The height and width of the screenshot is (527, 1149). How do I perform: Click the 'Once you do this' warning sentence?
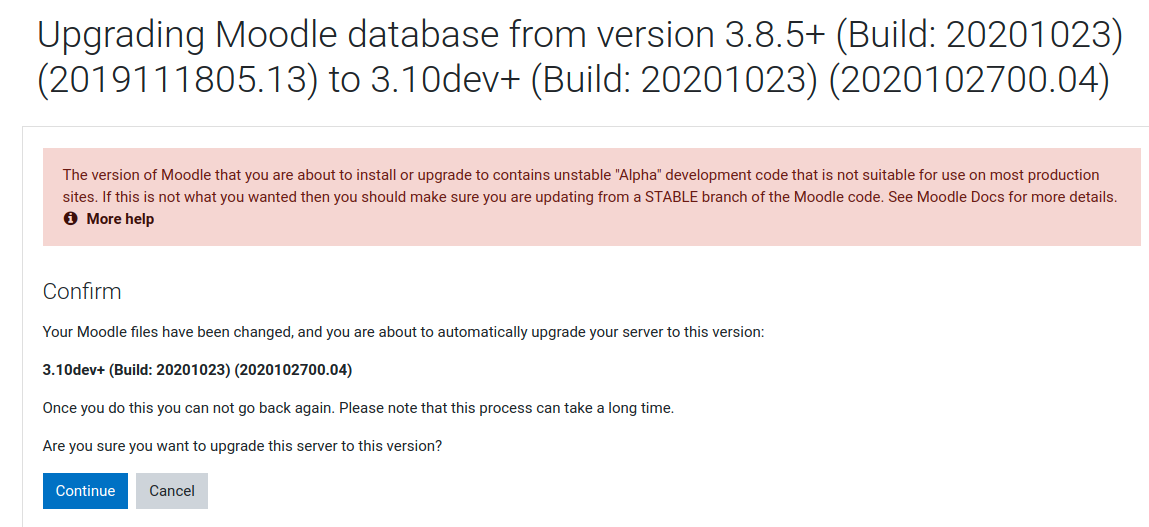[x=358, y=408]
